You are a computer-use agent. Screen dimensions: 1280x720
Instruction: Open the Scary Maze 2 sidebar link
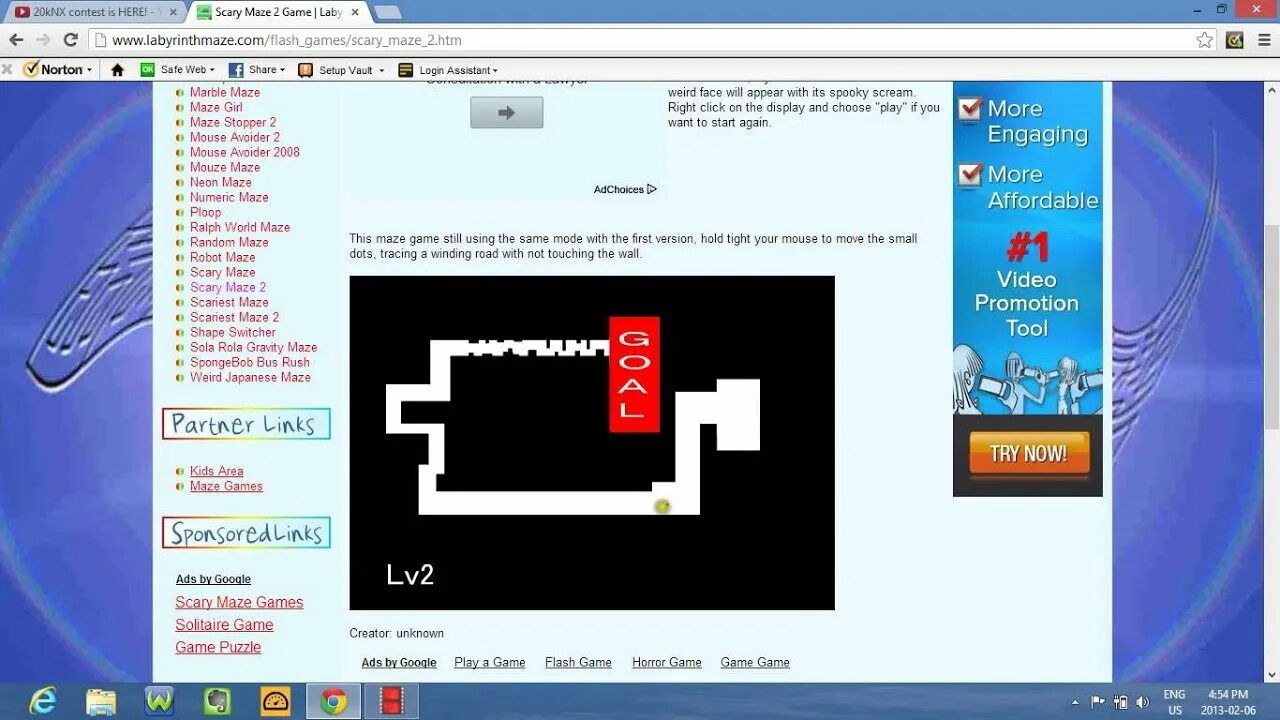click(x=228, y=287)
